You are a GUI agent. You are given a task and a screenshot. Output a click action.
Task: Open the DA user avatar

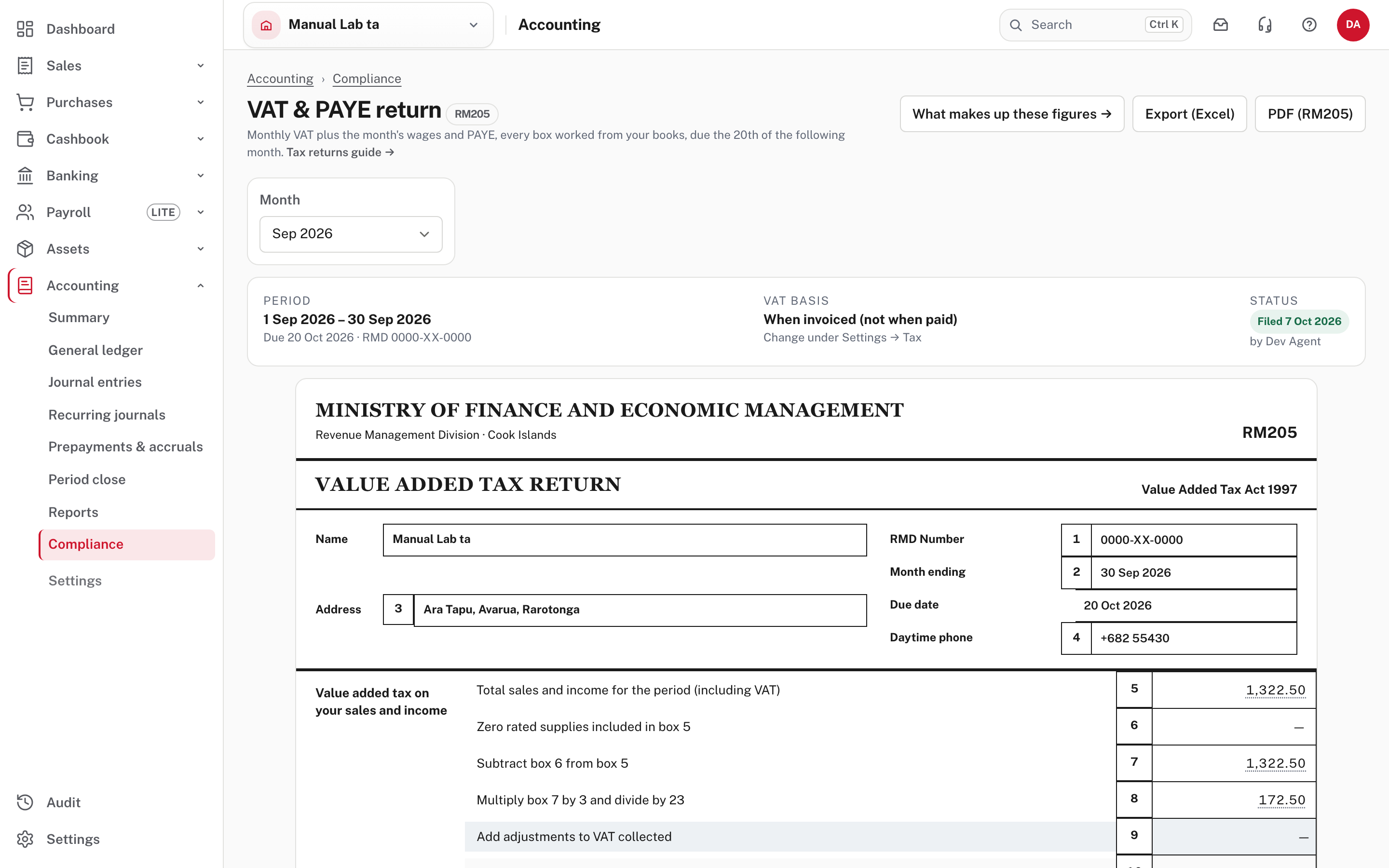coord(1353,25)
